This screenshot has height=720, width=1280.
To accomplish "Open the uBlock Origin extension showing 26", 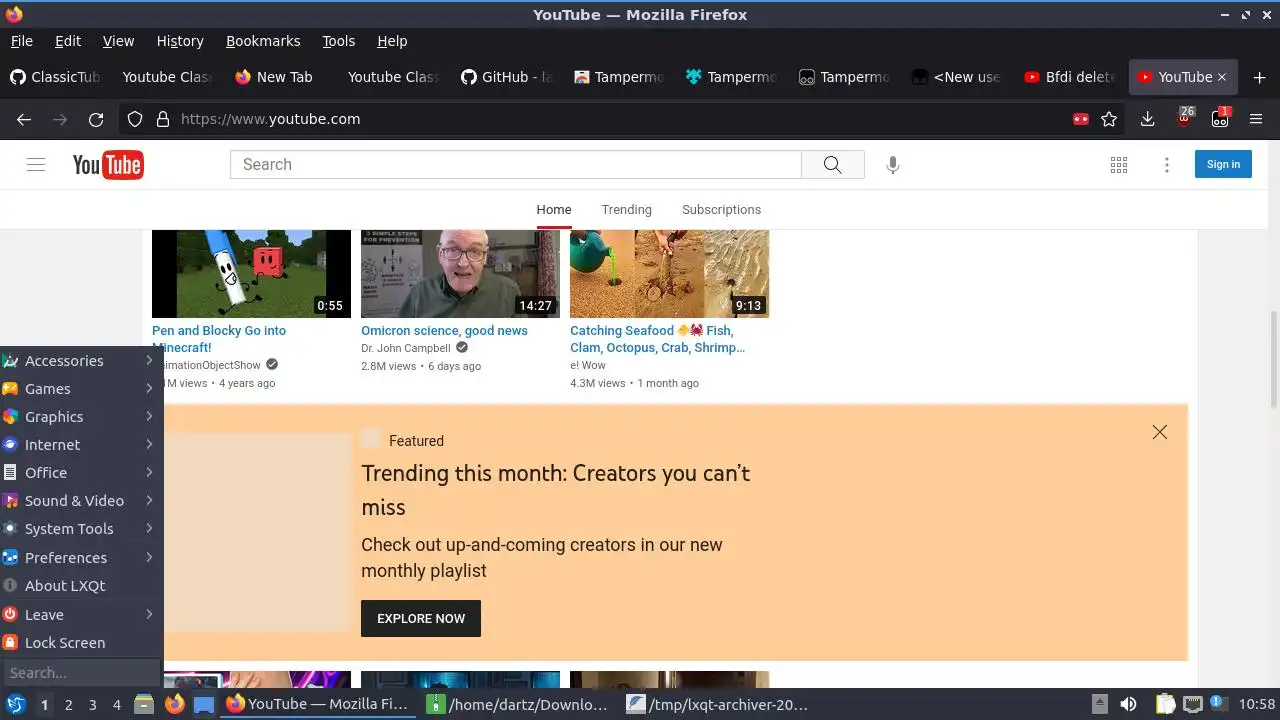I will tap(1185, 118).
